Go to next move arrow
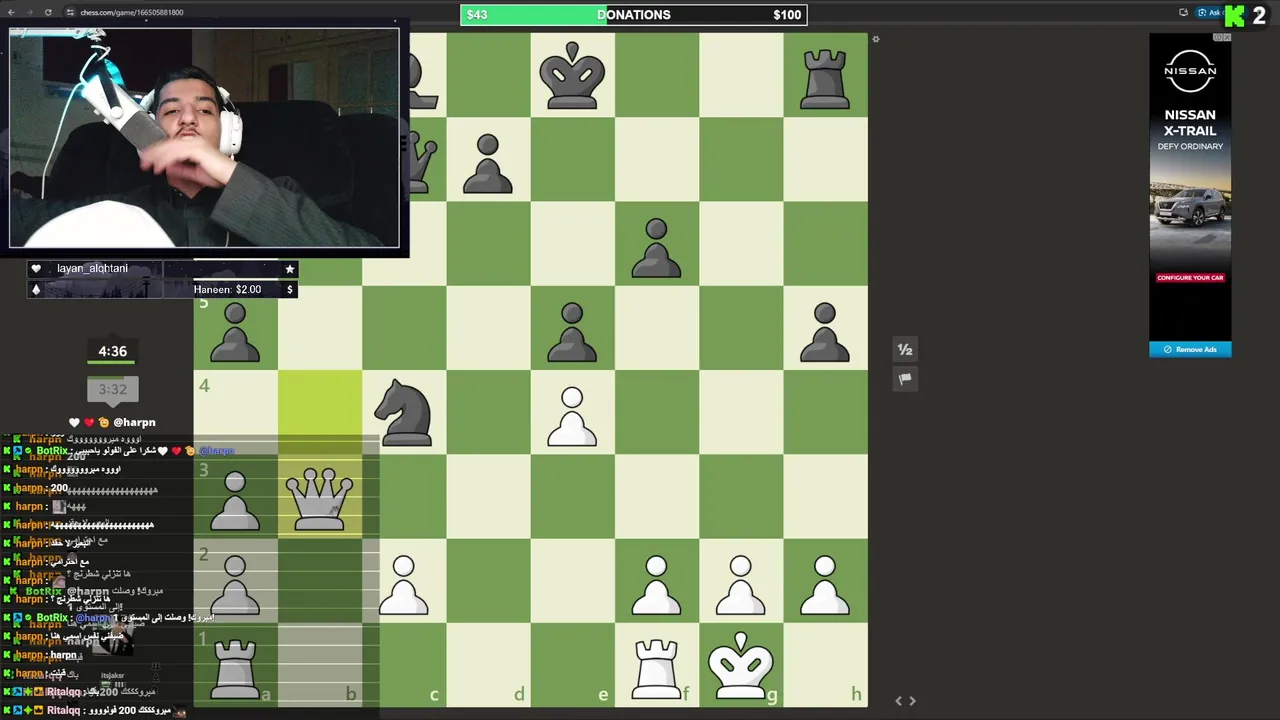 tap(912, 701)
